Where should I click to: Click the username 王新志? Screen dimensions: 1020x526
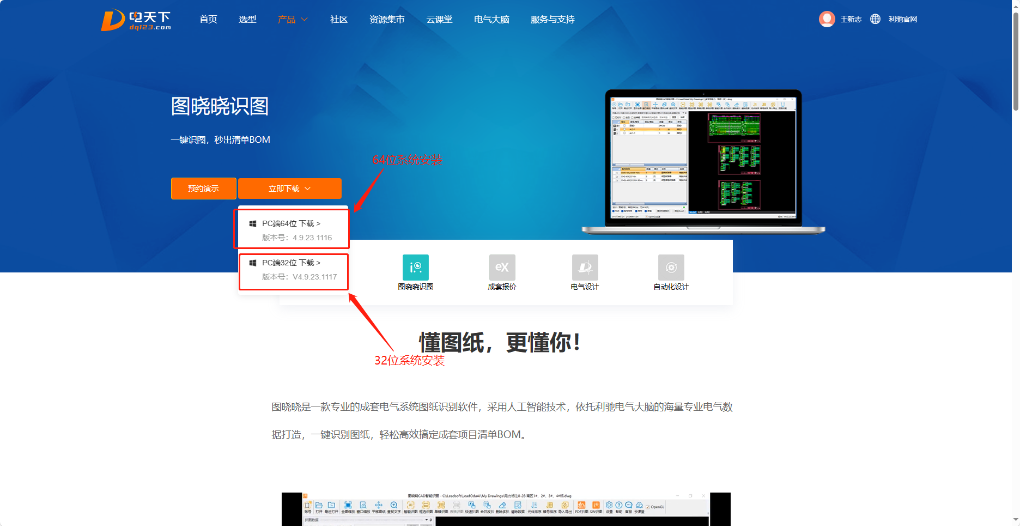coord(851,20)
